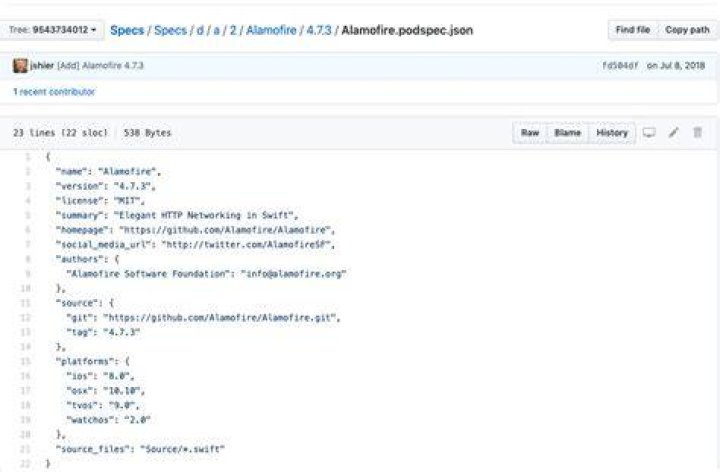
Task: Click the Find file button
Action: (x=633, y=30)
